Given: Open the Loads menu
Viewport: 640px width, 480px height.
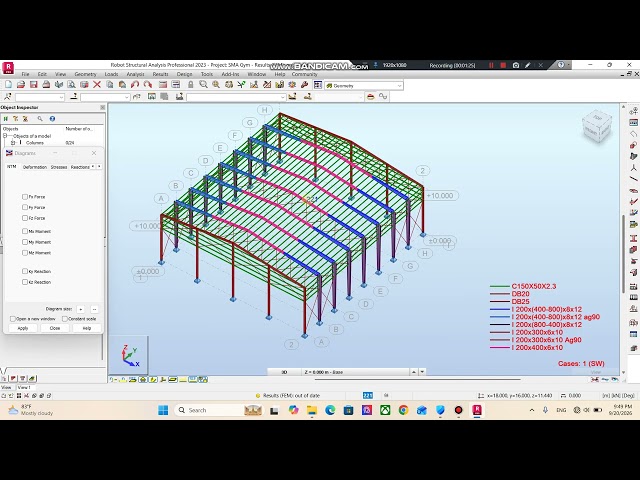Looking at the screenshot, I should [111, 74].
